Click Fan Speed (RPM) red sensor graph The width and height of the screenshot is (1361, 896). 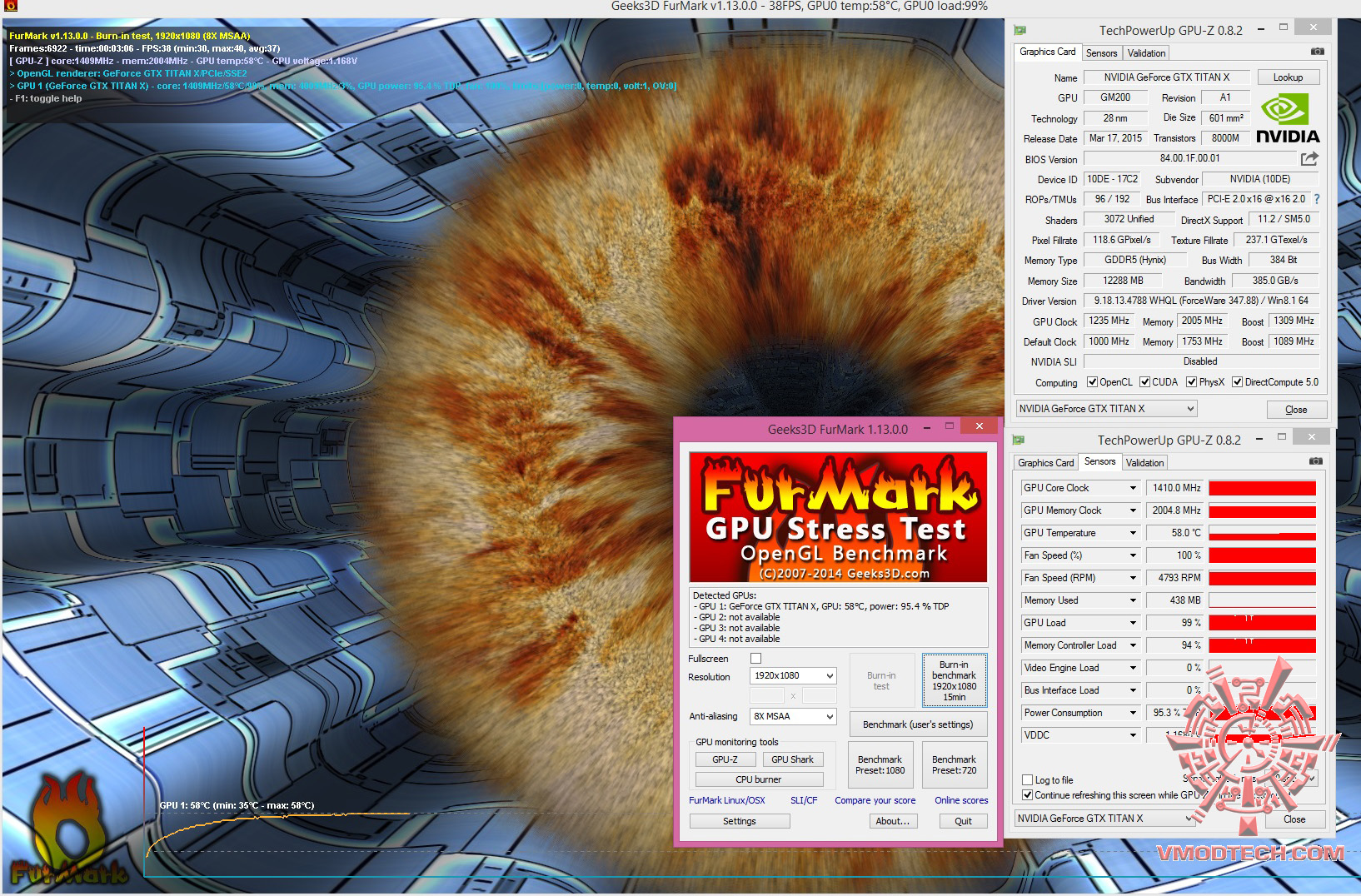[1262, 578]
